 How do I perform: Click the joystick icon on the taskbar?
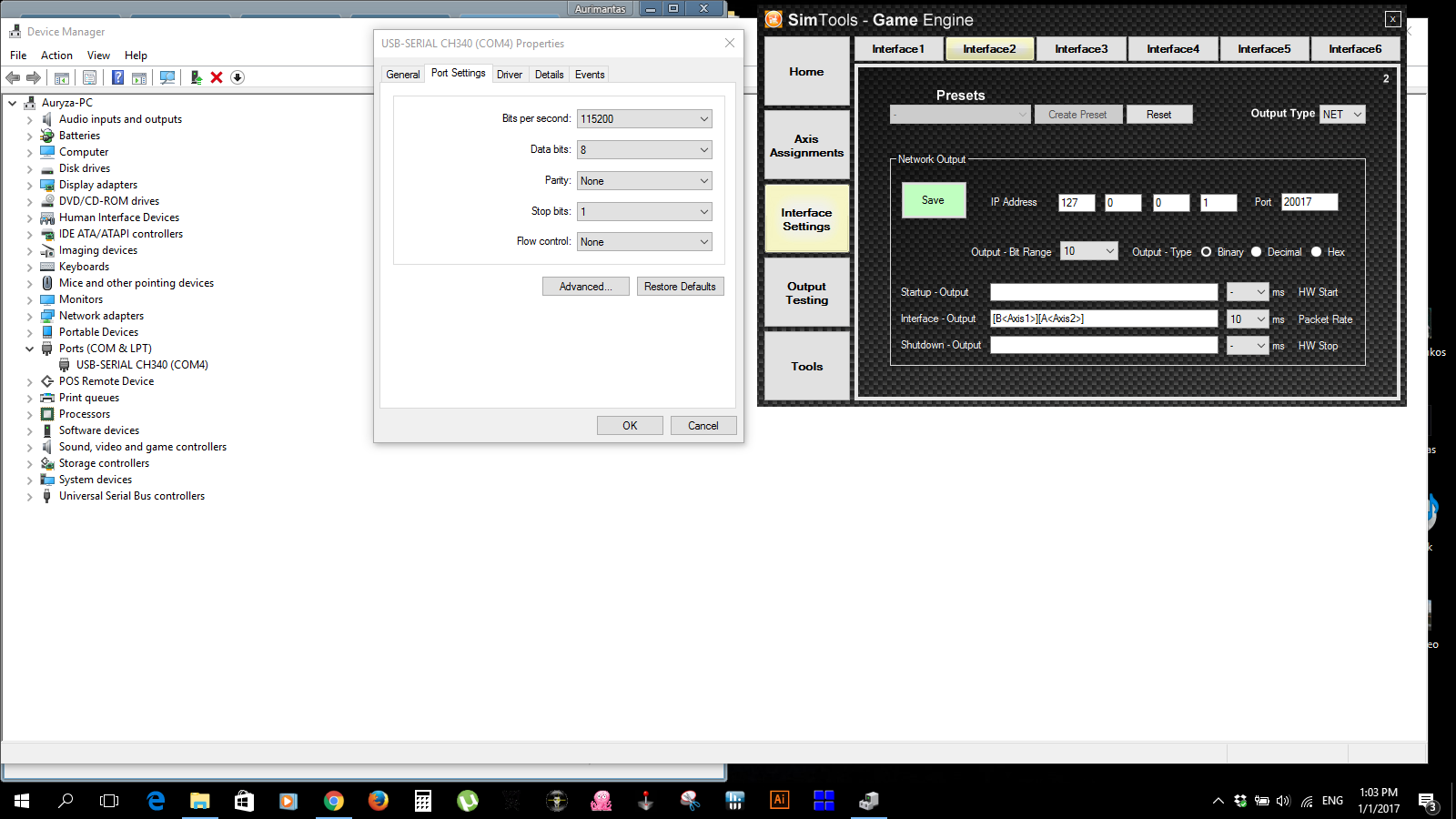click(x=645, y=801)
